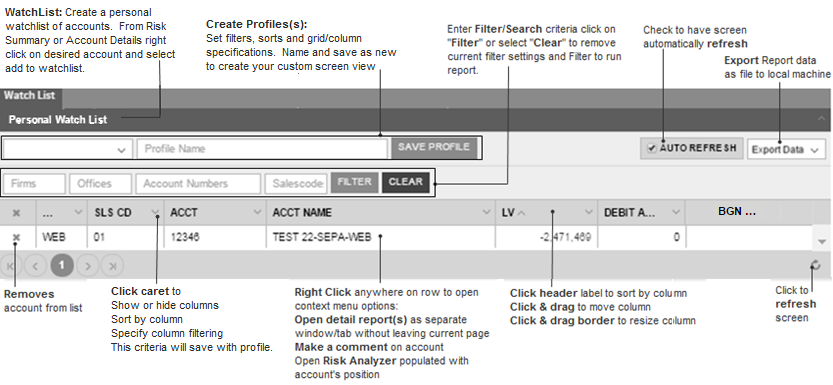Open the ACCT NAME column caret menu
This screenshot has height=385, width=833.
click(486, 212)
